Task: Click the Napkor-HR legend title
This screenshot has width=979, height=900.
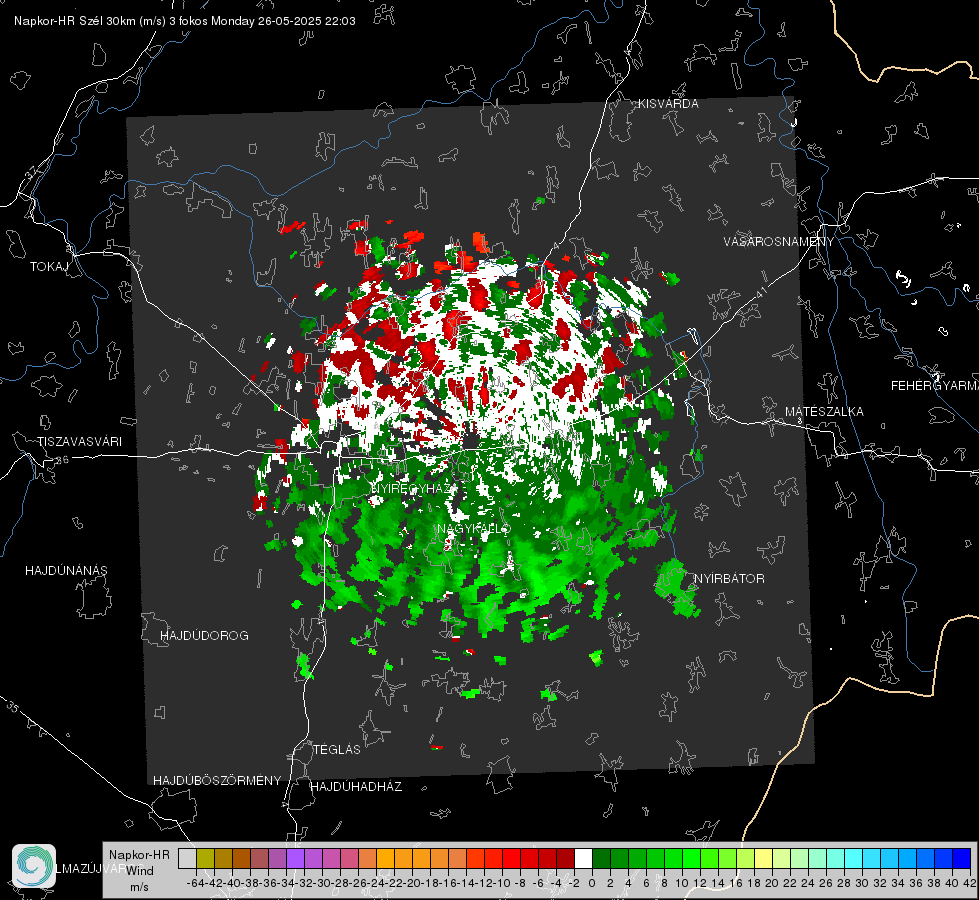Action: click(139, 855)
